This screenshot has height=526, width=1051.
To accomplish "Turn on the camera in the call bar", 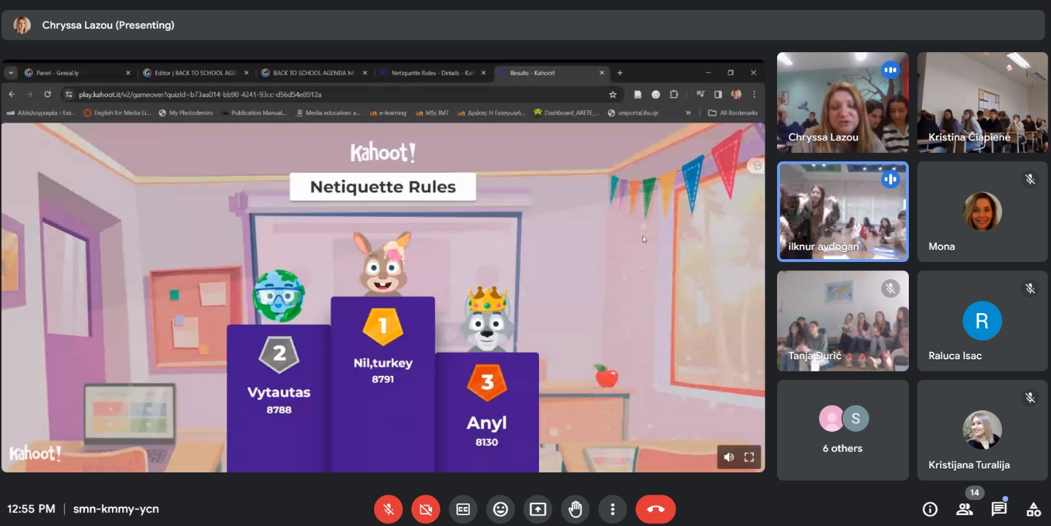I will tap(426, 509).
